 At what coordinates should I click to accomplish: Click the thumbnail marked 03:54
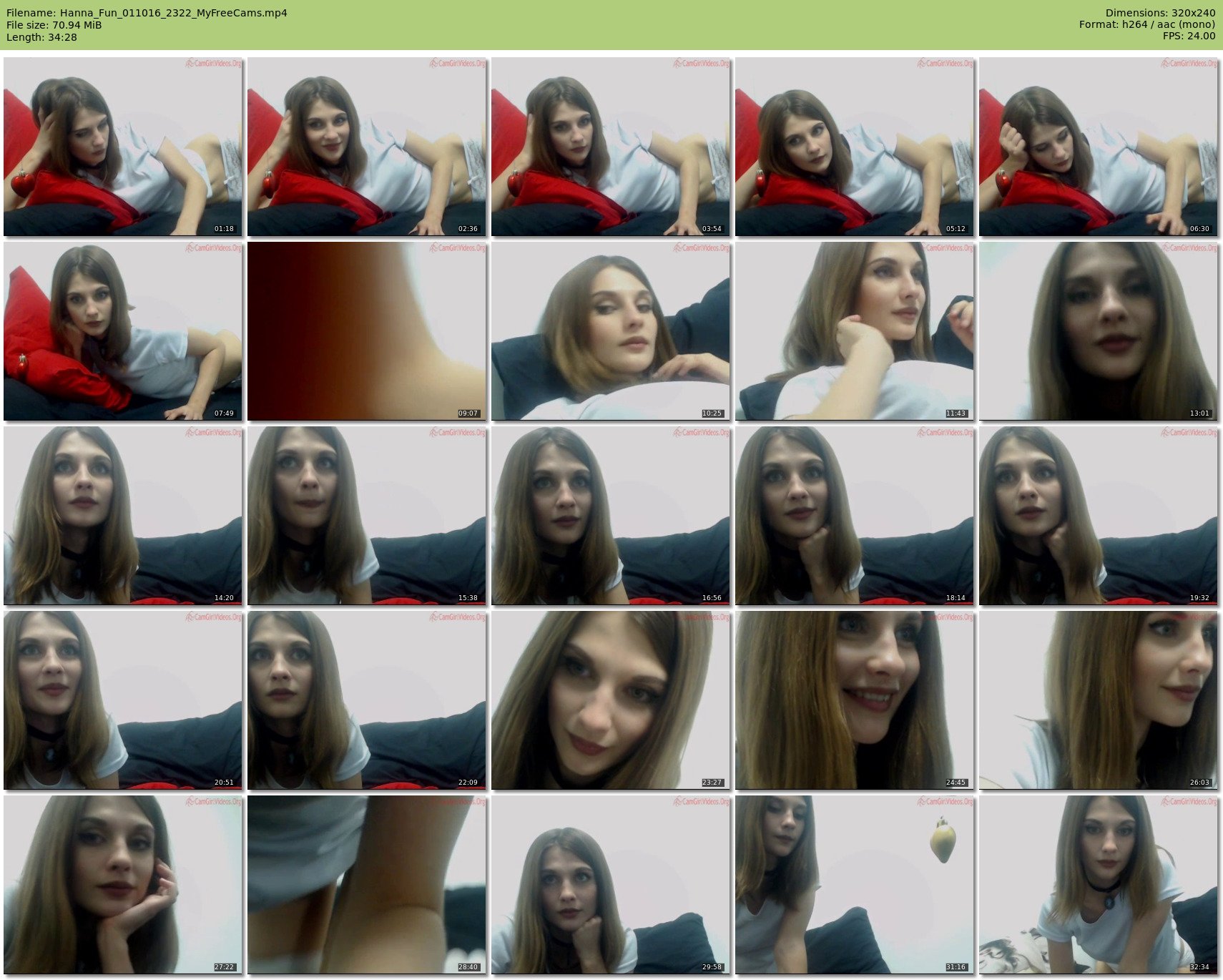tap(611, 147)
